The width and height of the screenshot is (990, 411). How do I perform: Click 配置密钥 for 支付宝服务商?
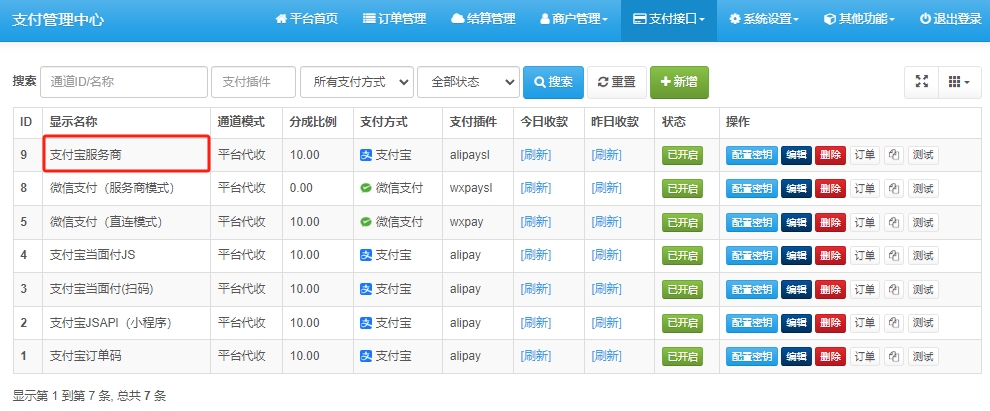[752, 155]
